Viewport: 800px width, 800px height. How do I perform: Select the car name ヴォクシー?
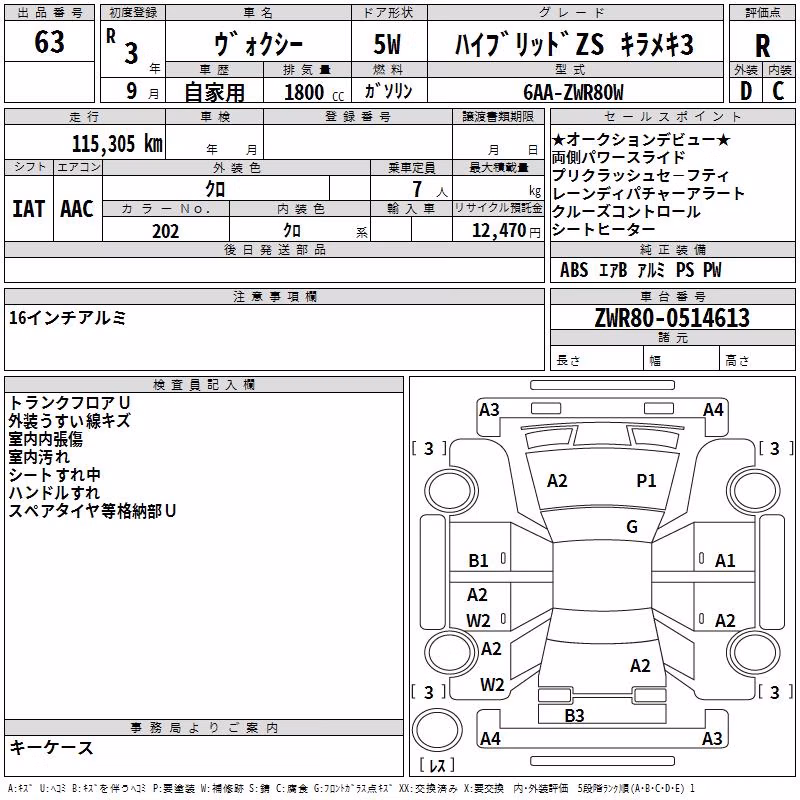(x=258, y=44)
